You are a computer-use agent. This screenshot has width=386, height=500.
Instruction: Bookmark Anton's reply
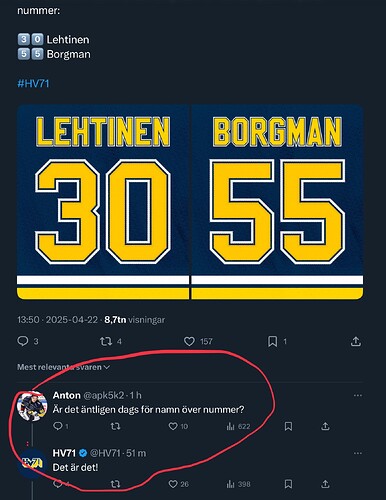(x=288, y=426)
